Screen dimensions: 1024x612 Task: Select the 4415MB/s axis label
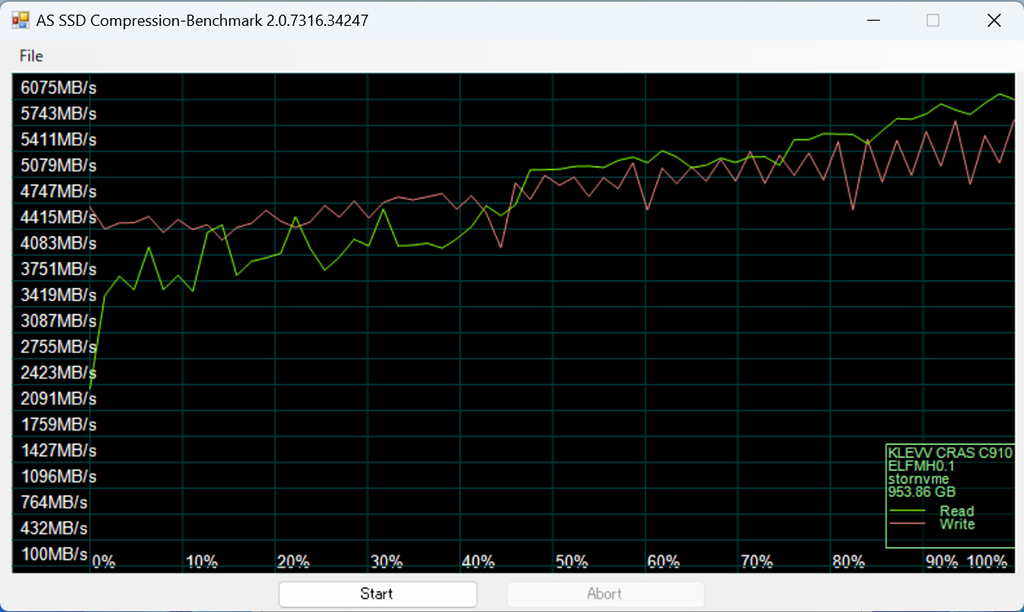58,217
